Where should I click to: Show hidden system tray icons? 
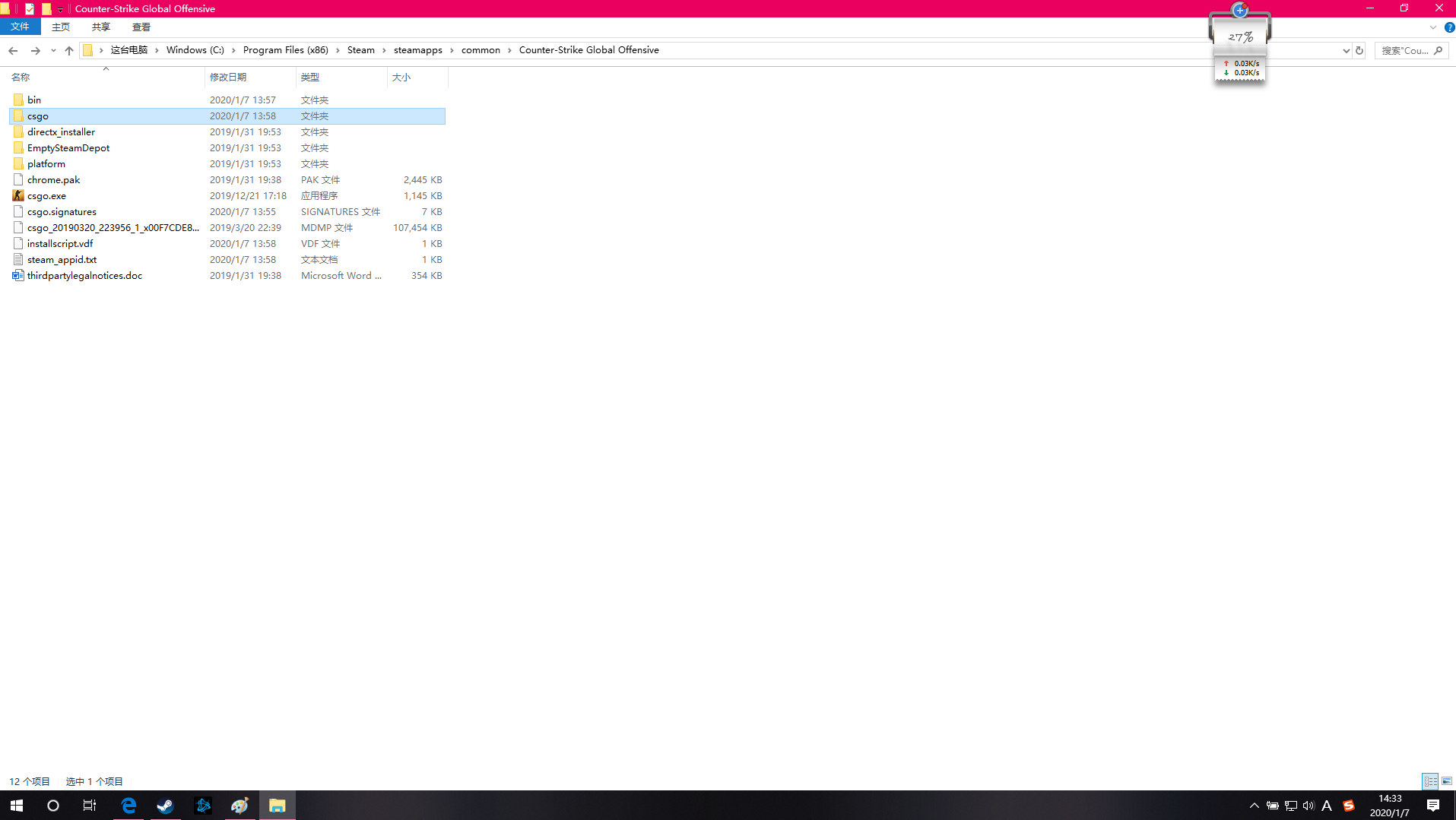[x=1255, y=806]
